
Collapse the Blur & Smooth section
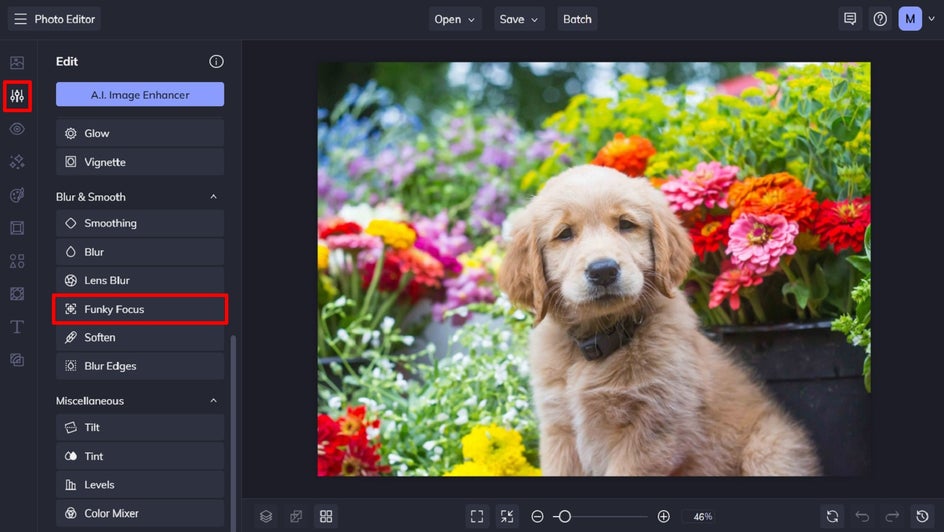pos(213,197)
